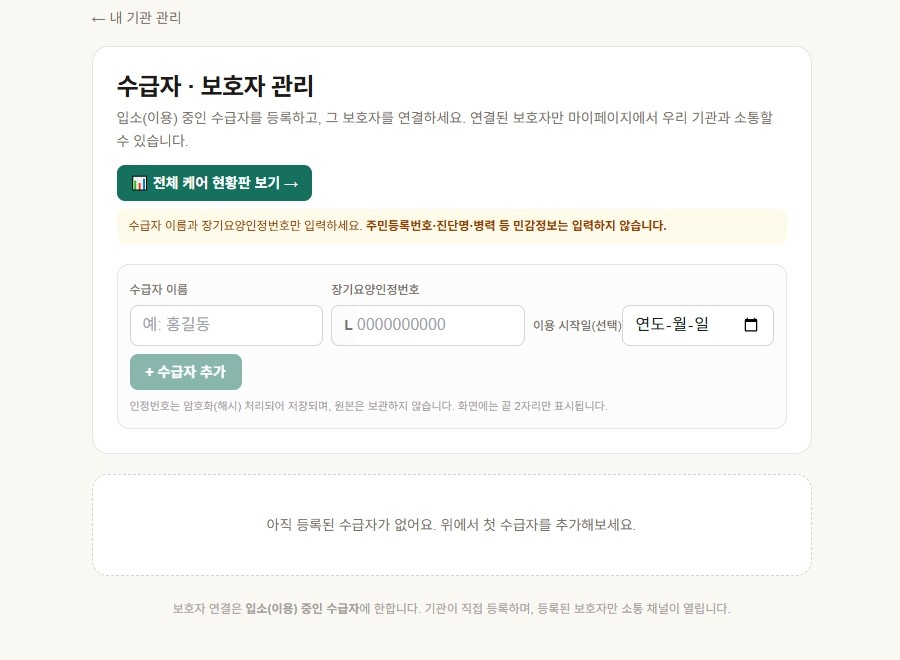
Task: Go back via '내 기관 관리' link
Action: [x=137, y=18]
